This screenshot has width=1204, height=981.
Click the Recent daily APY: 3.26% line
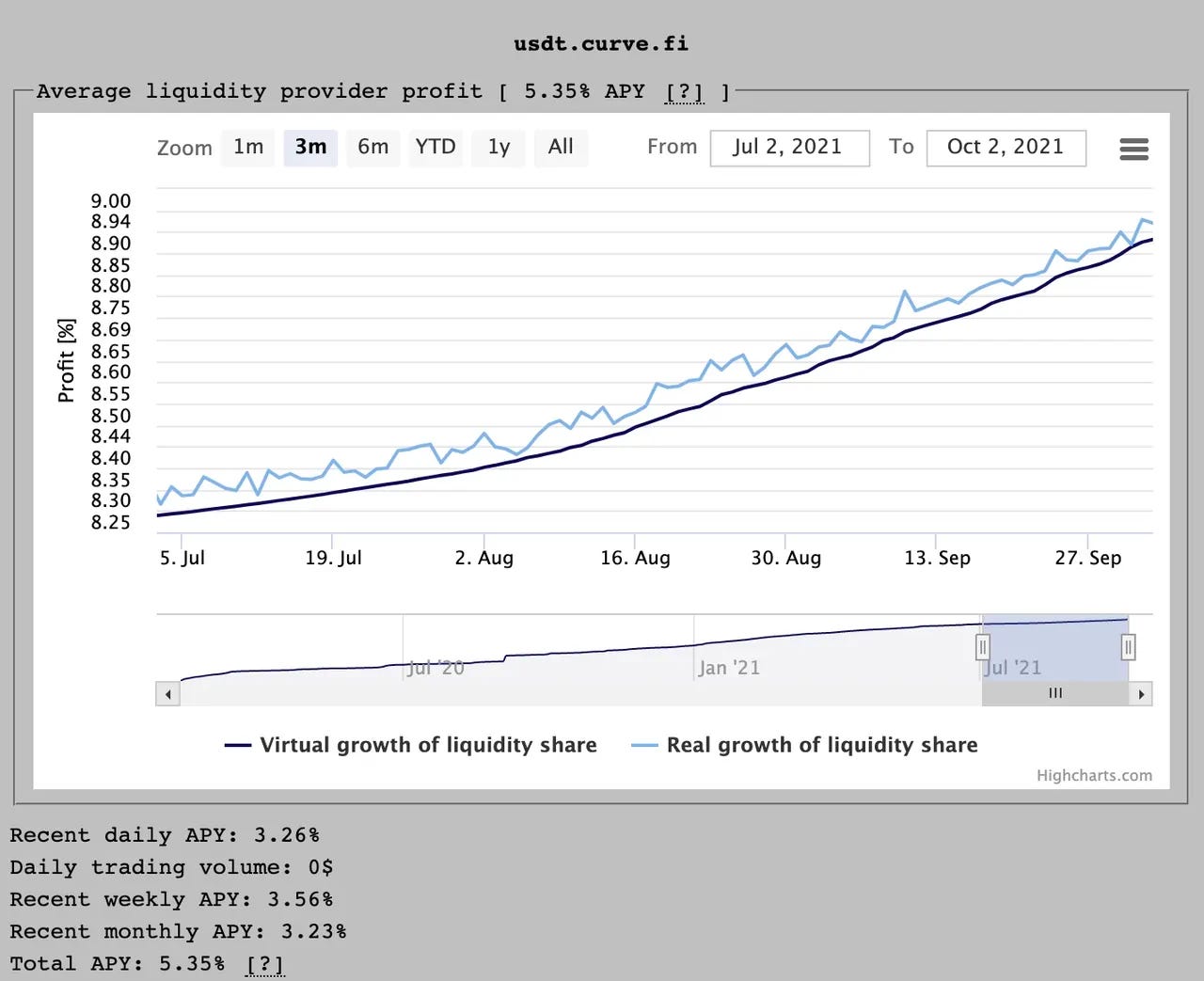click(165, 835)
